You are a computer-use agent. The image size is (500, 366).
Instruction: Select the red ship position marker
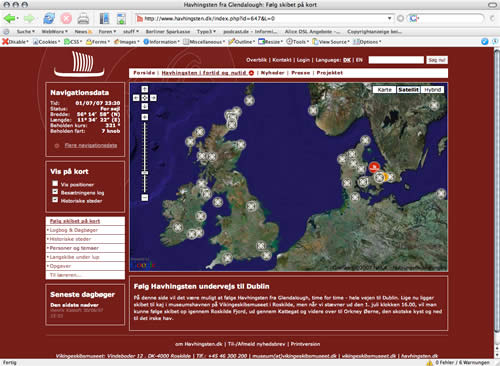[x=374, y=167]
